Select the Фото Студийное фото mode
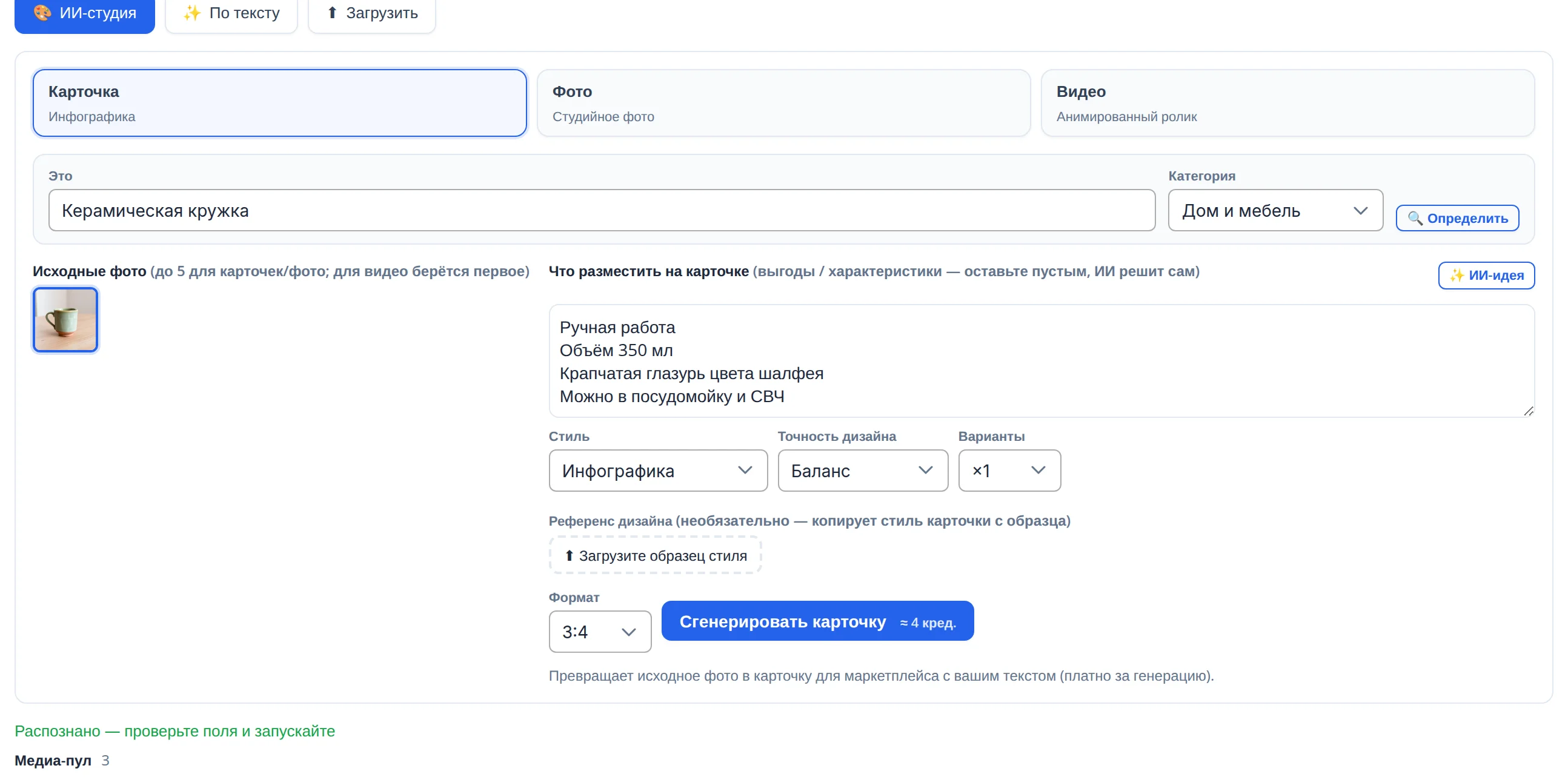 click(783, 103)
